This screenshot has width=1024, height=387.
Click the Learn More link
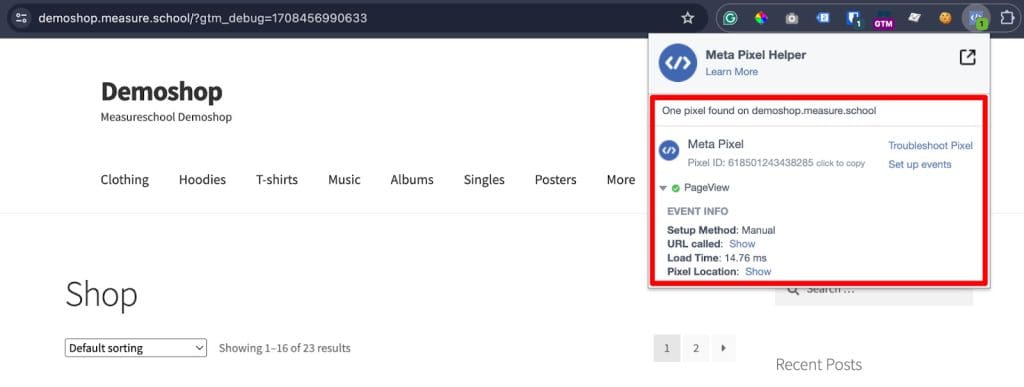pyautogui.click(x=731, y=72)
